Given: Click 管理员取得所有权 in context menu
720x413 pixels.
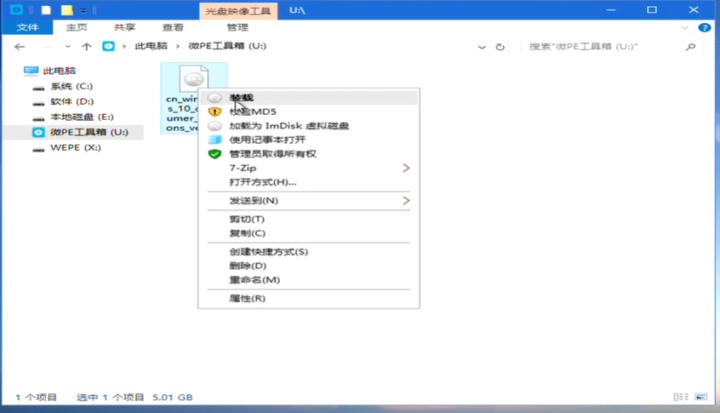Looking at the screenshot, I should point(309,154).
